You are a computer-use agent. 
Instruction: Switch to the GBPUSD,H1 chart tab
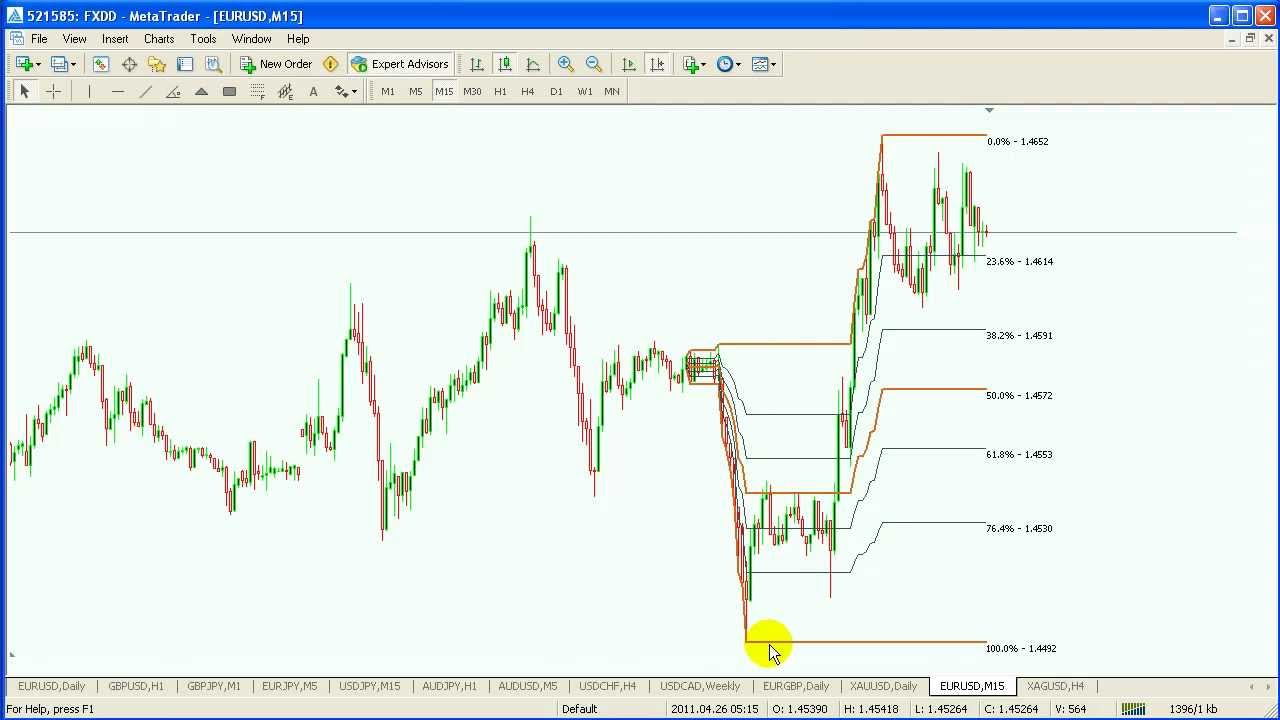(x=136, y=686)
